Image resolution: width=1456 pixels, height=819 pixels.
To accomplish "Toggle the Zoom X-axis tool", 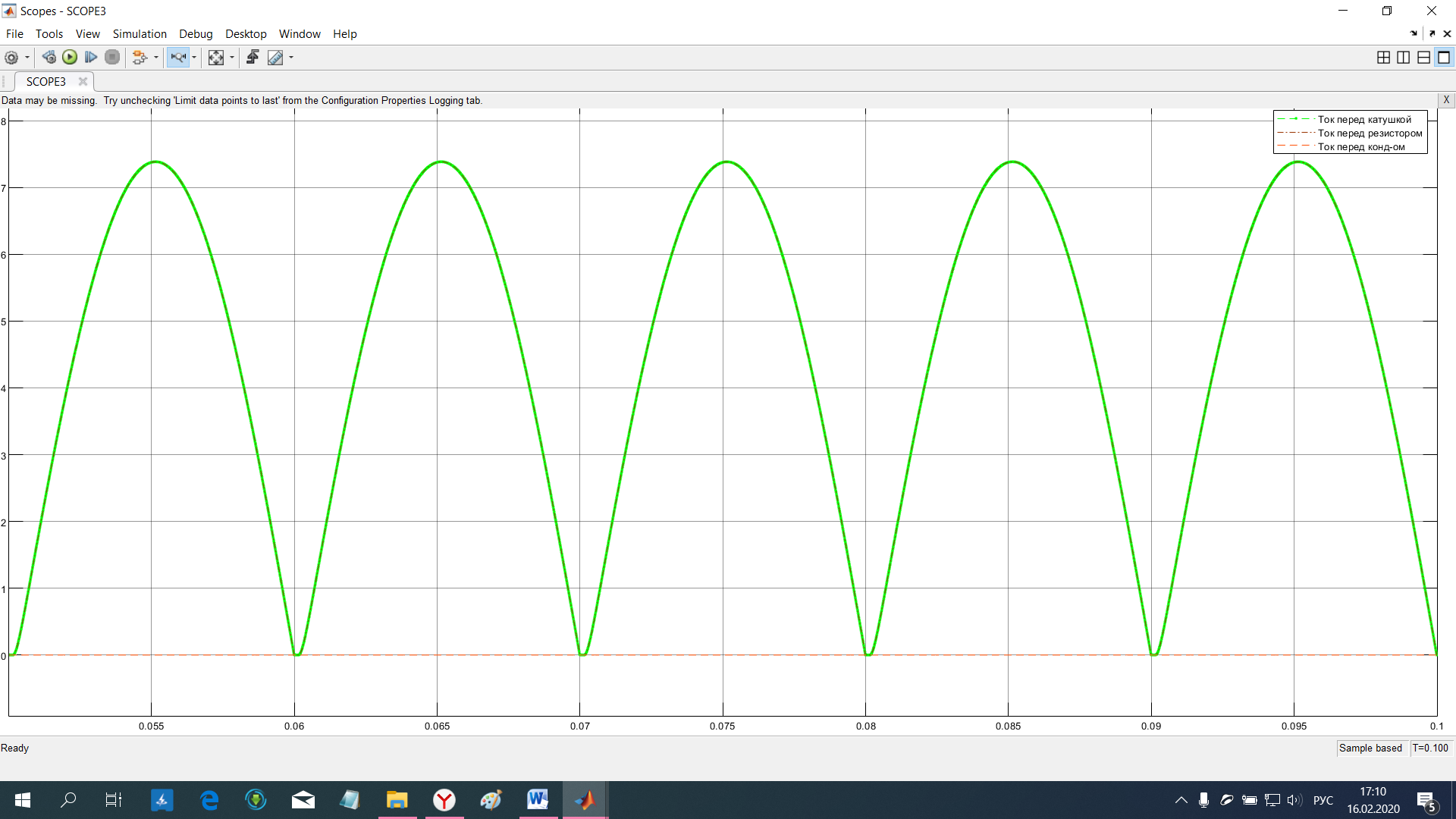I will 178,58.
